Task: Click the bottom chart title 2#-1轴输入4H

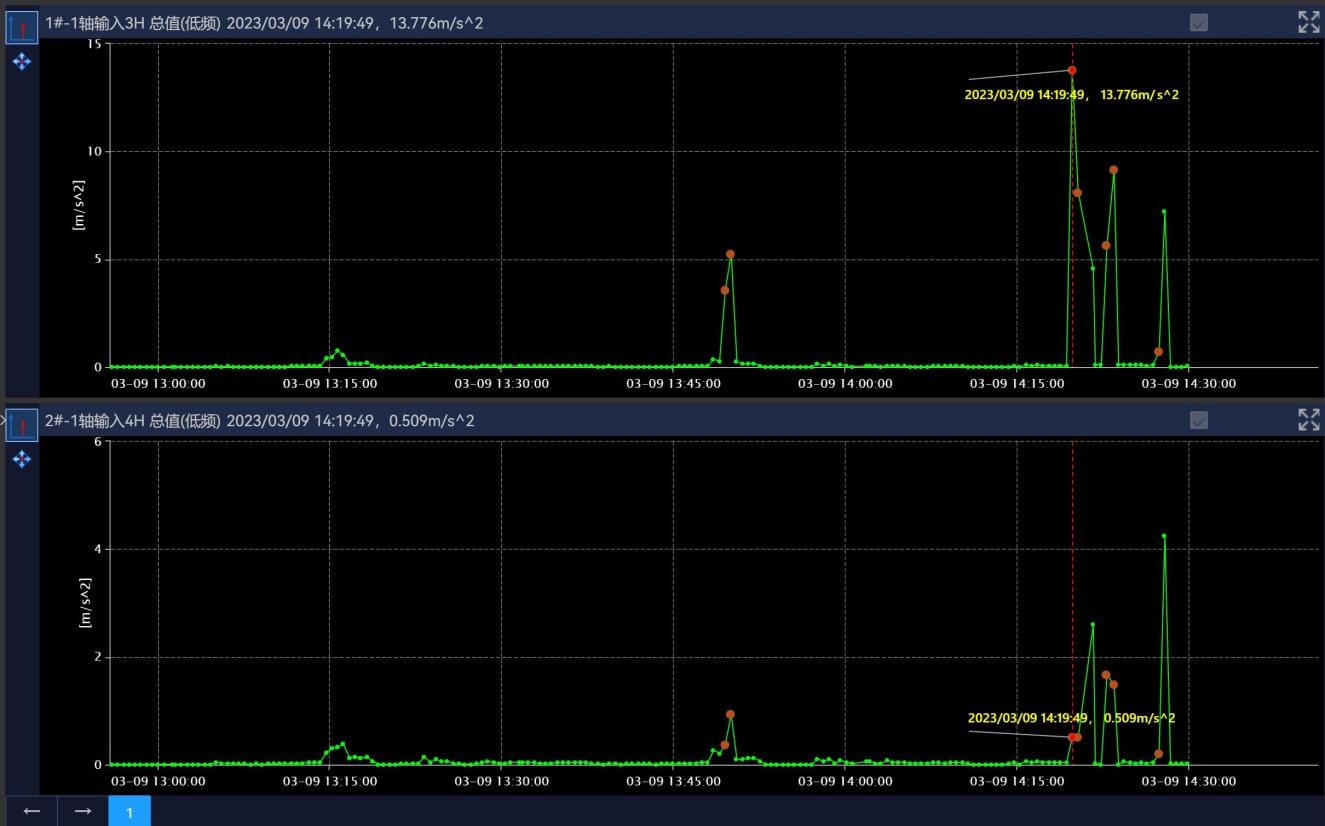Action: (x=96, y=421)
